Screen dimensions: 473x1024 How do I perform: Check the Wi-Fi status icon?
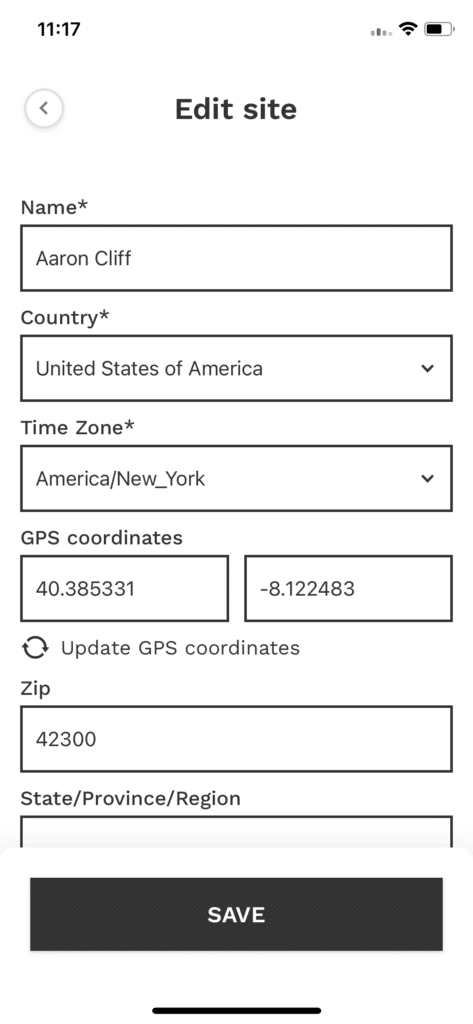[x=409, y=29]
